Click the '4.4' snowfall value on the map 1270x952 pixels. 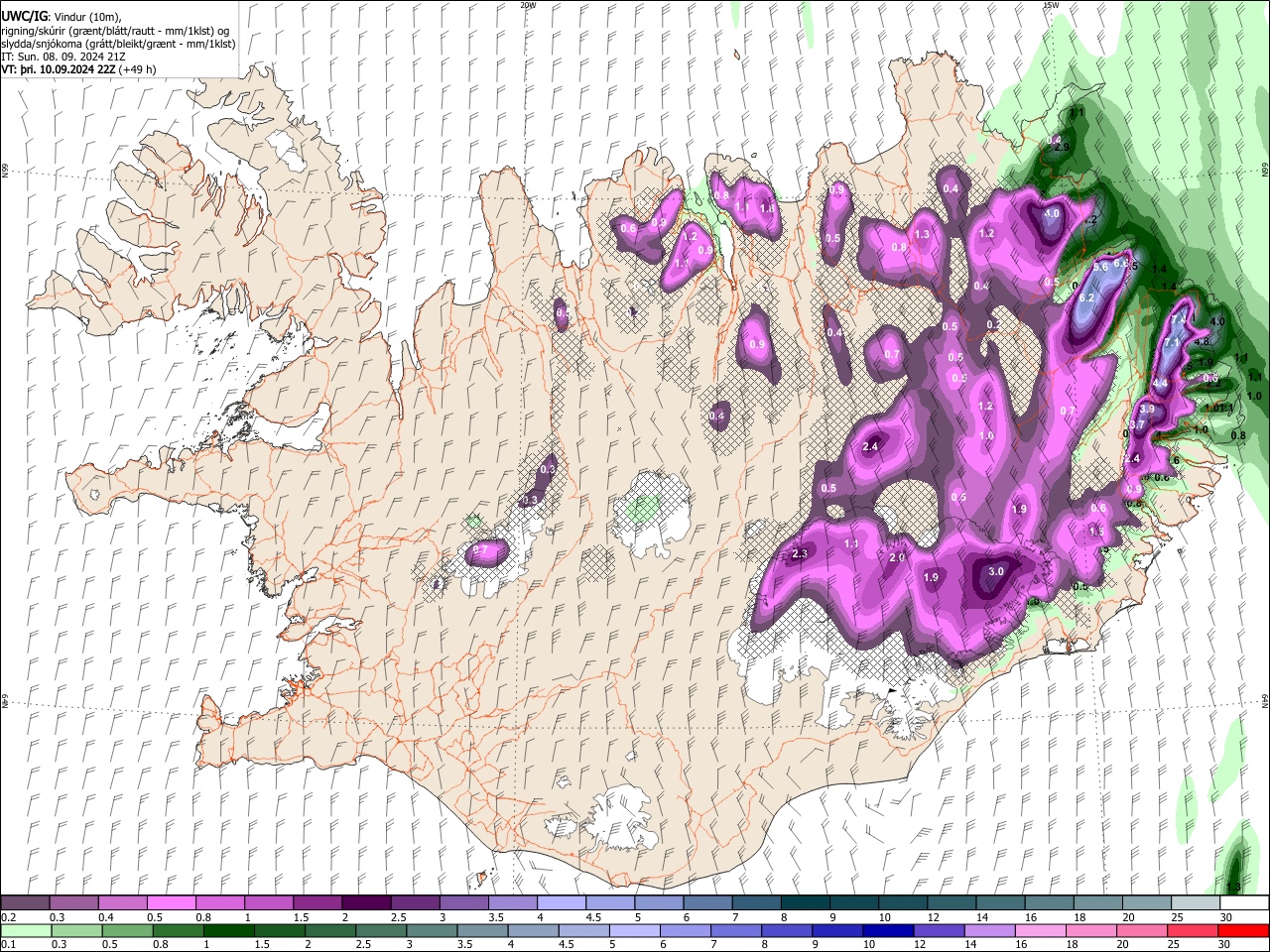click(1160, 384)
